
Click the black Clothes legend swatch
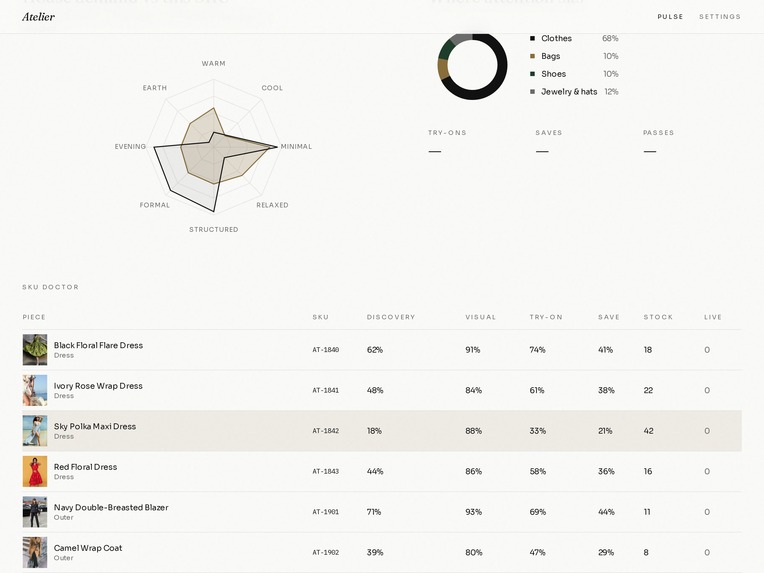coord(532,38)
